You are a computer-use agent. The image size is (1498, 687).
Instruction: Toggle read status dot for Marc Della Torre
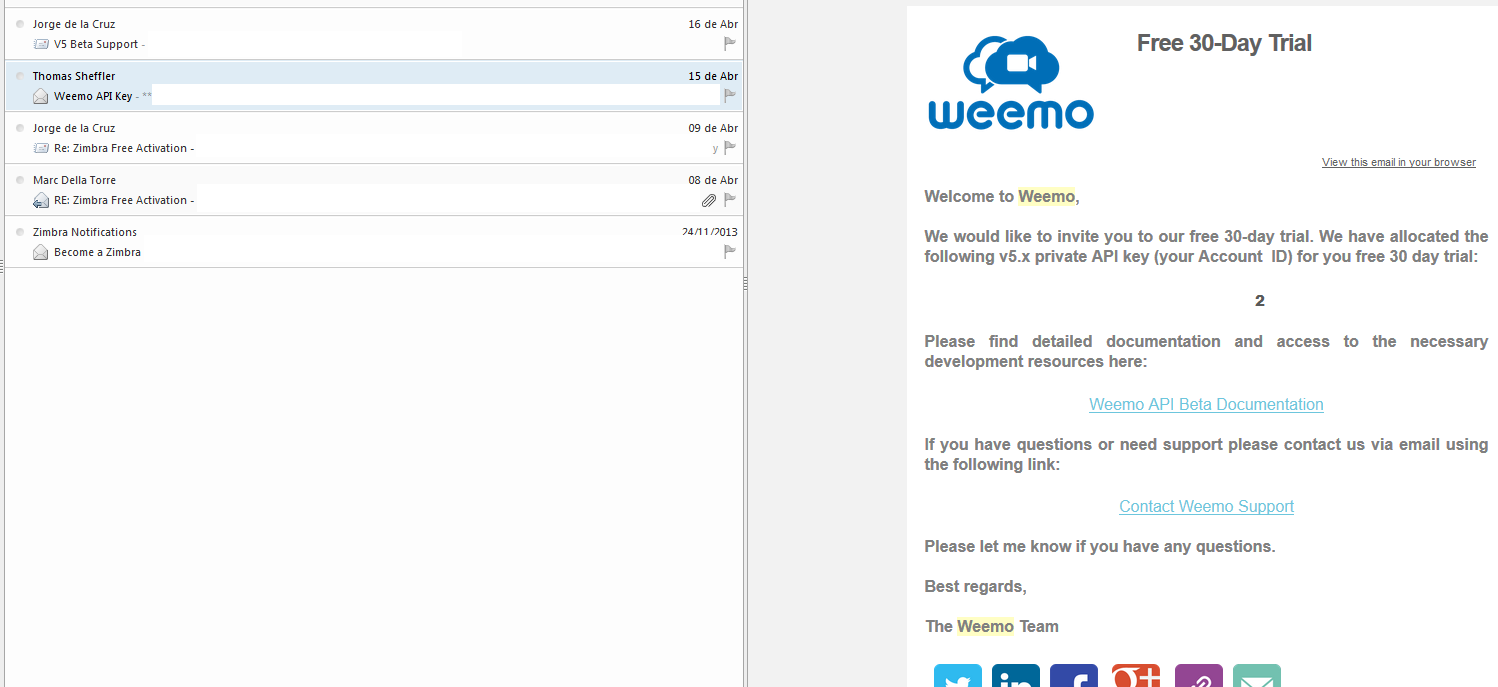(20, 180)
